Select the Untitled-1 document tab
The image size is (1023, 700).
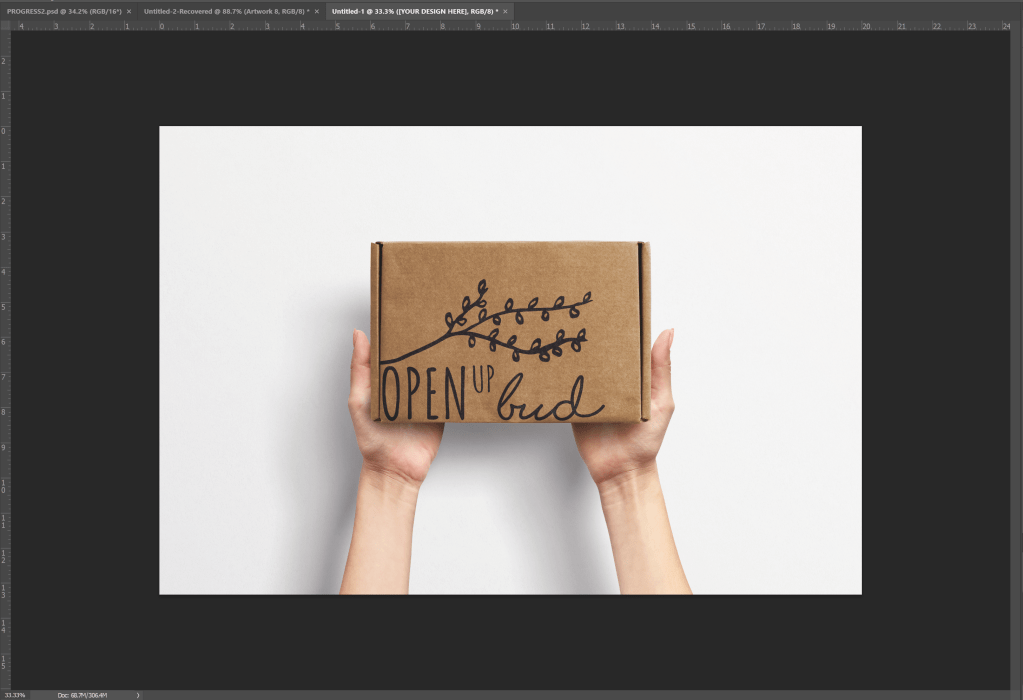point(413,11)
